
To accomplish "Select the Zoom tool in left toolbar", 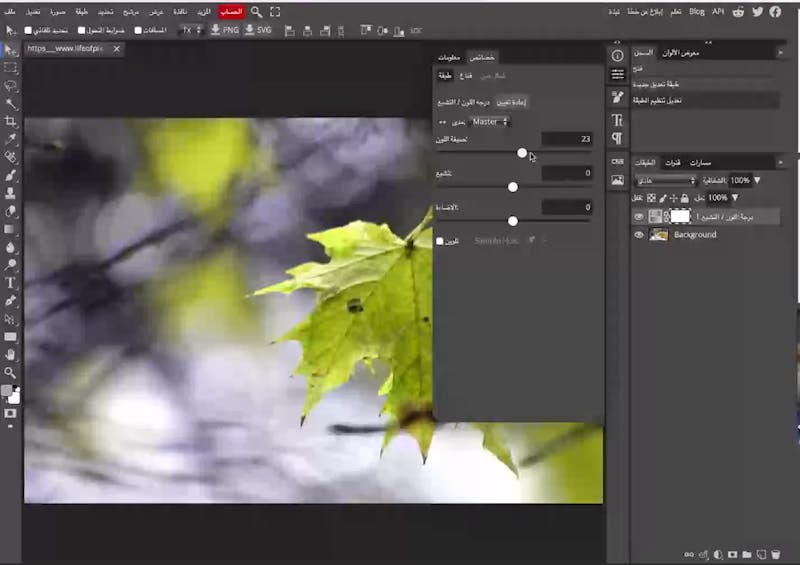I will pyautogui.click(x=11, y=372).
